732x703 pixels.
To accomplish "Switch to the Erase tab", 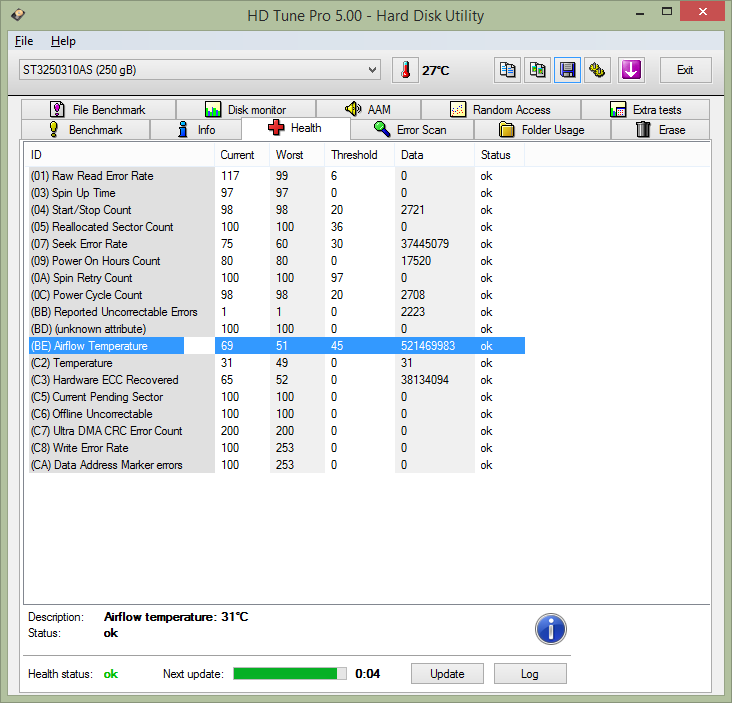I will 660,129.
